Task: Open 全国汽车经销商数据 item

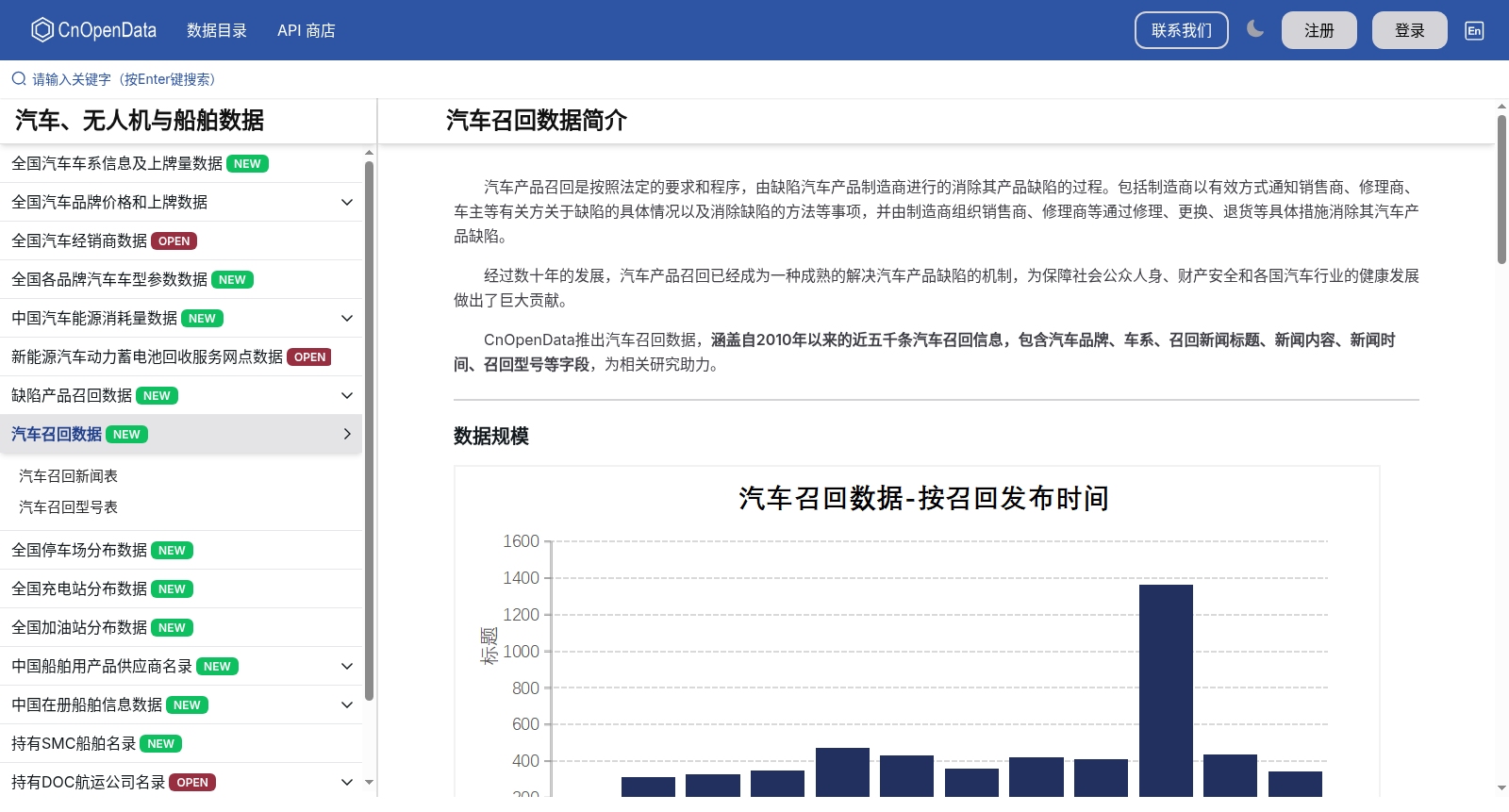Action: (181, 240)
